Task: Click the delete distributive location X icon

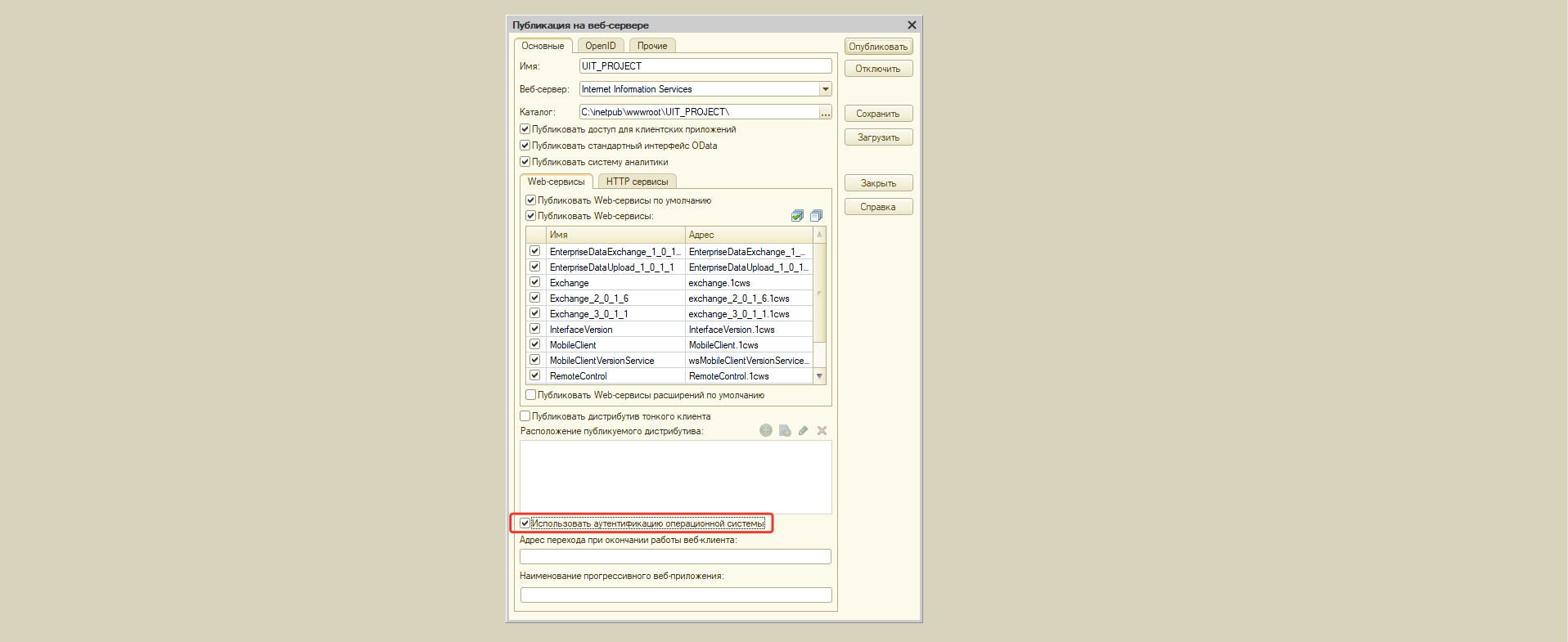Action: [x=822, y=430]
